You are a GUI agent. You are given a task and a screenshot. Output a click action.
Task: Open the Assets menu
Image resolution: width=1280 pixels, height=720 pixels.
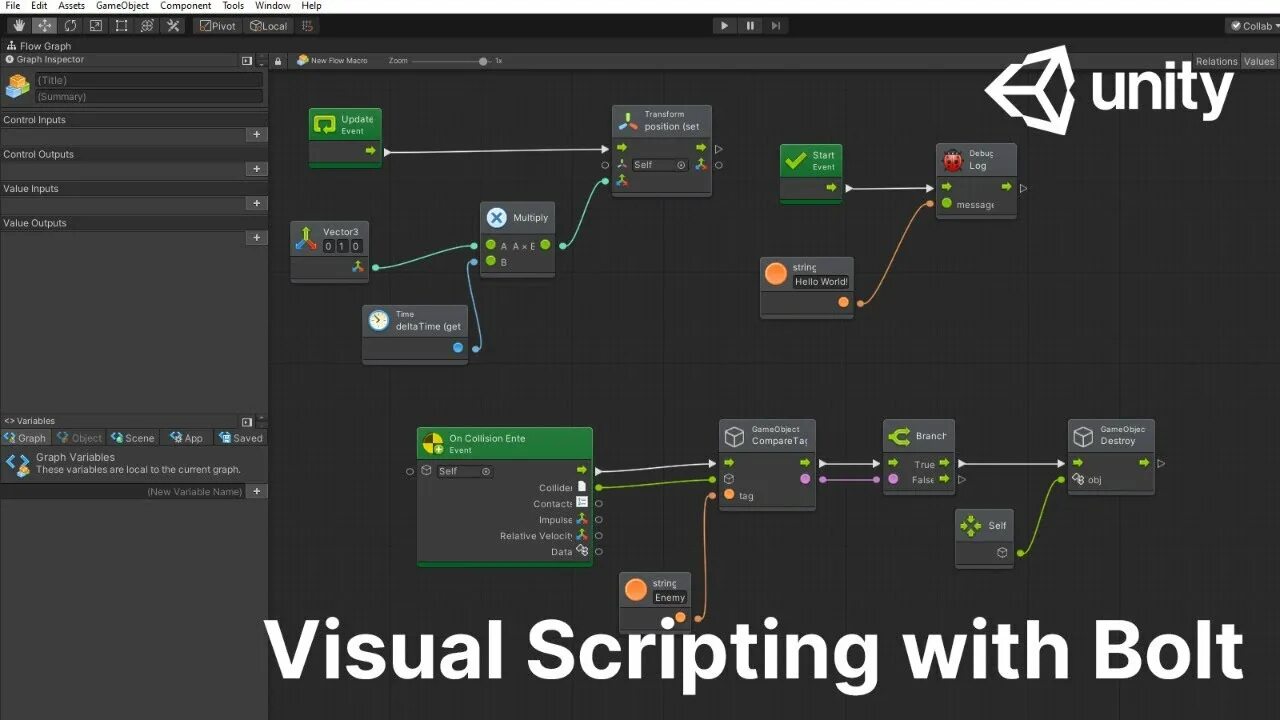71,6
